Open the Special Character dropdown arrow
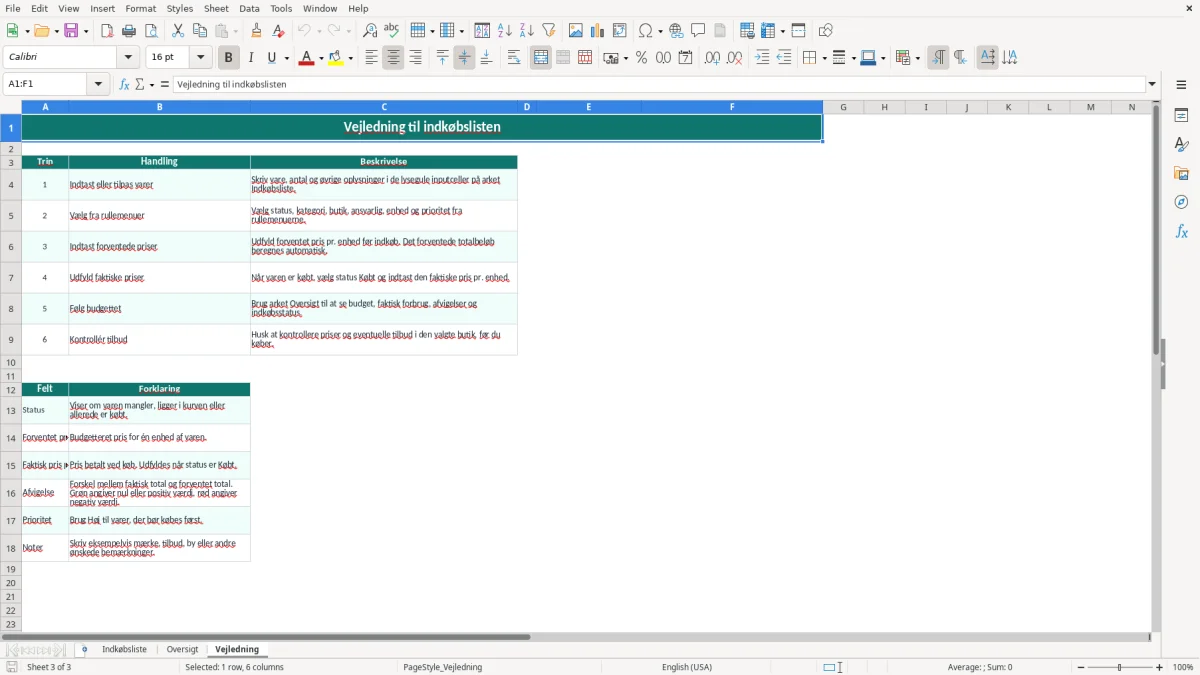 coord(660,31)
